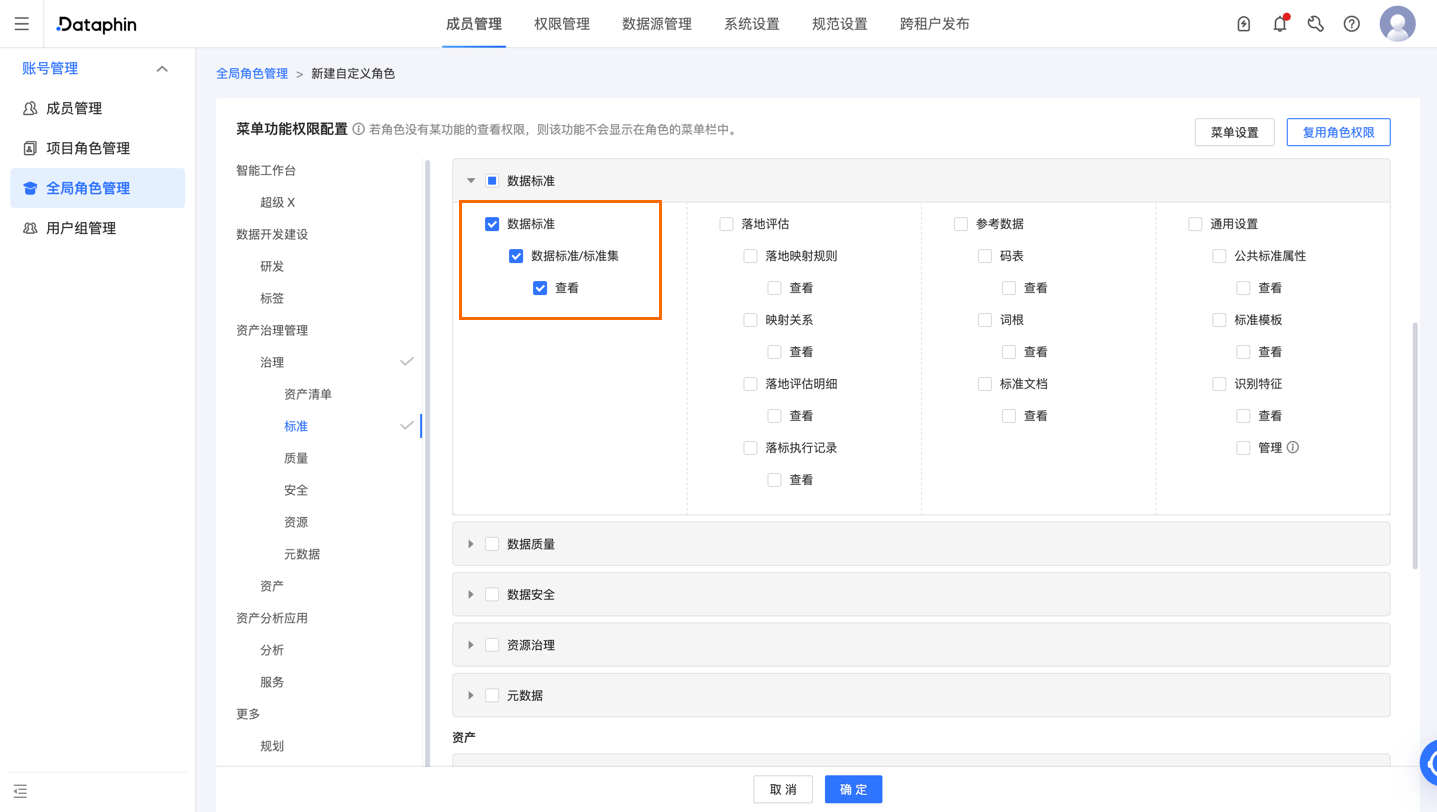
Task: Click the 用户组管理 sidebar icon
Action: coord(30,228)
